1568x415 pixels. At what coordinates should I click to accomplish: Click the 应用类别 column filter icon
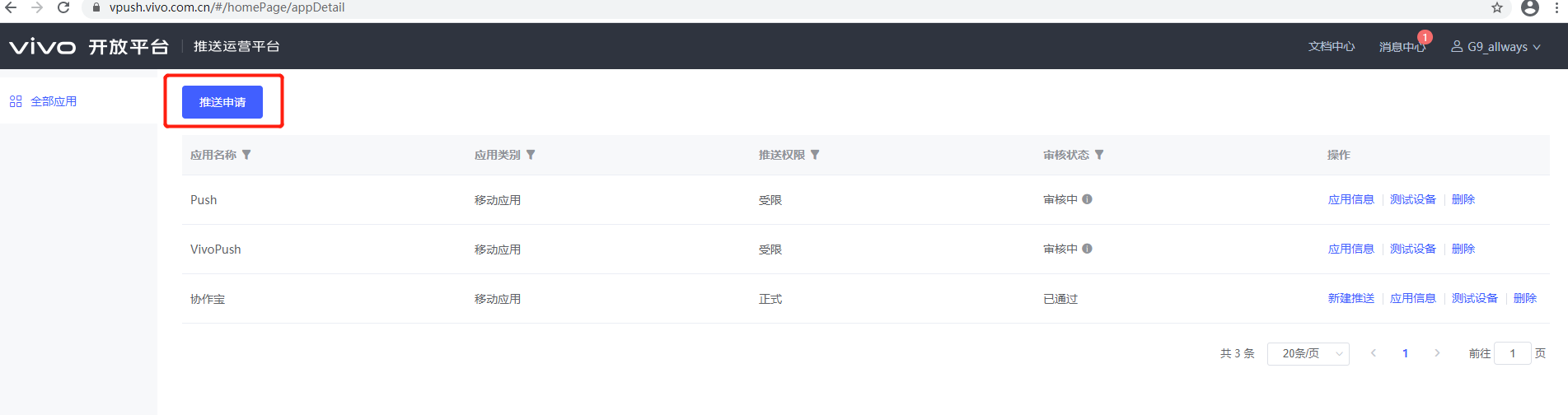531,155
